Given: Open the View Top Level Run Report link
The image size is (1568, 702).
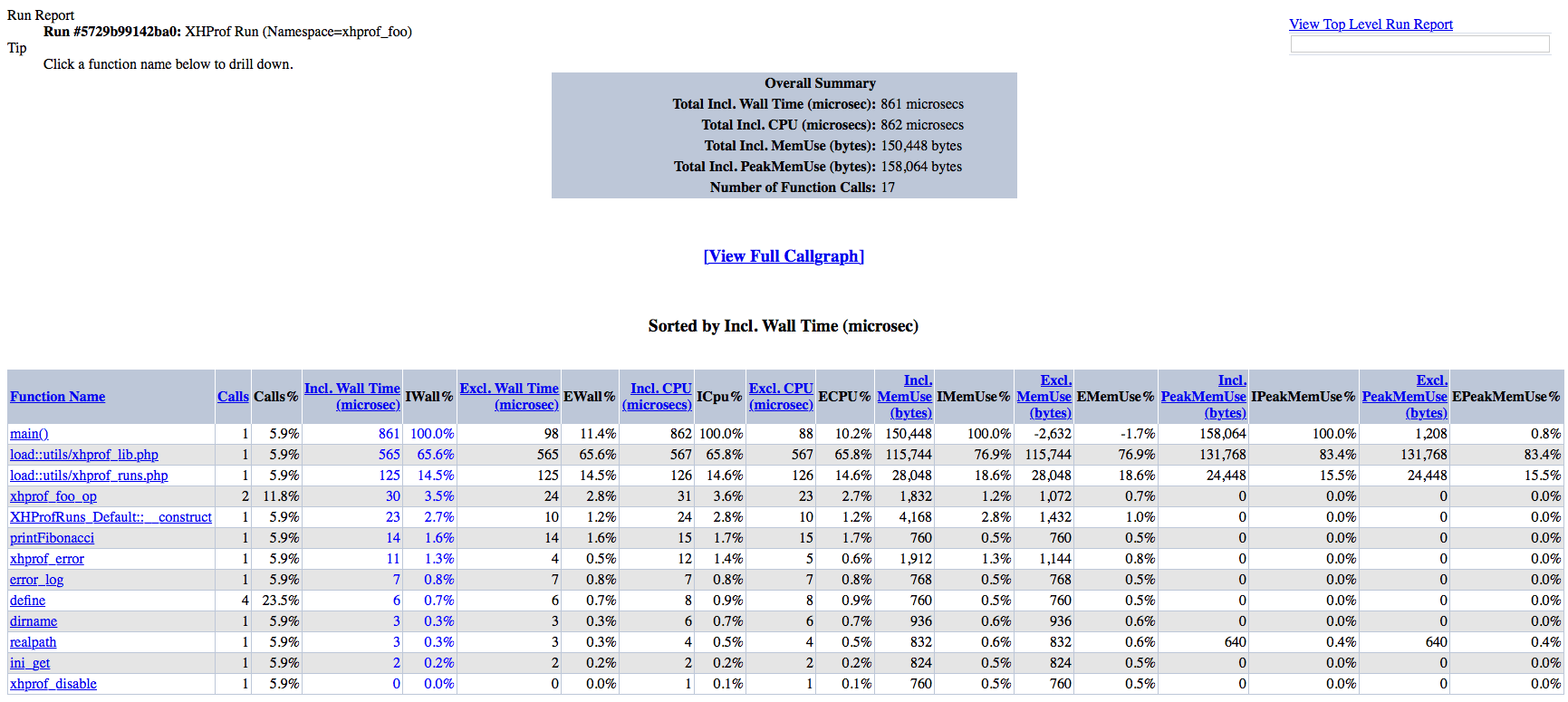Looking at the screenshot, I should pyautogui.click(x=1371, y=24).
